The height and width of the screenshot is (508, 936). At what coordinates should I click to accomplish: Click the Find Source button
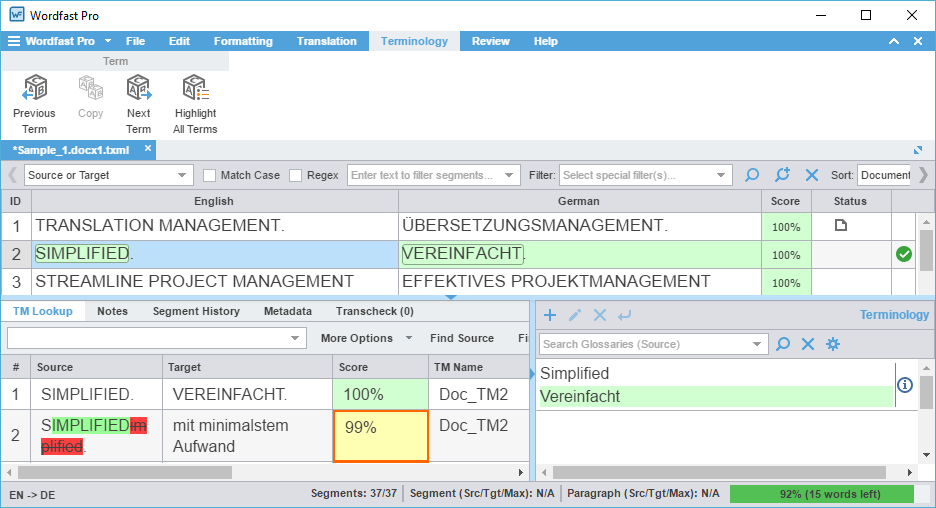(461, 338)
